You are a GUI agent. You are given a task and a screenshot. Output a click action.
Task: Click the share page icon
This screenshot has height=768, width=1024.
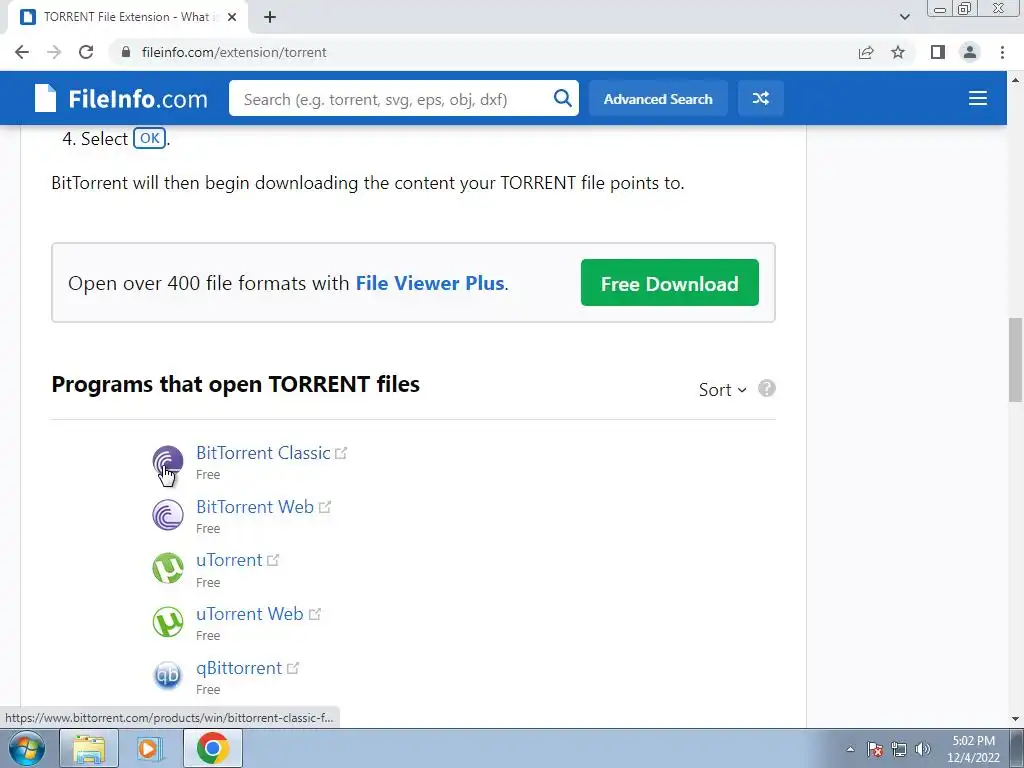click(866, 52)
